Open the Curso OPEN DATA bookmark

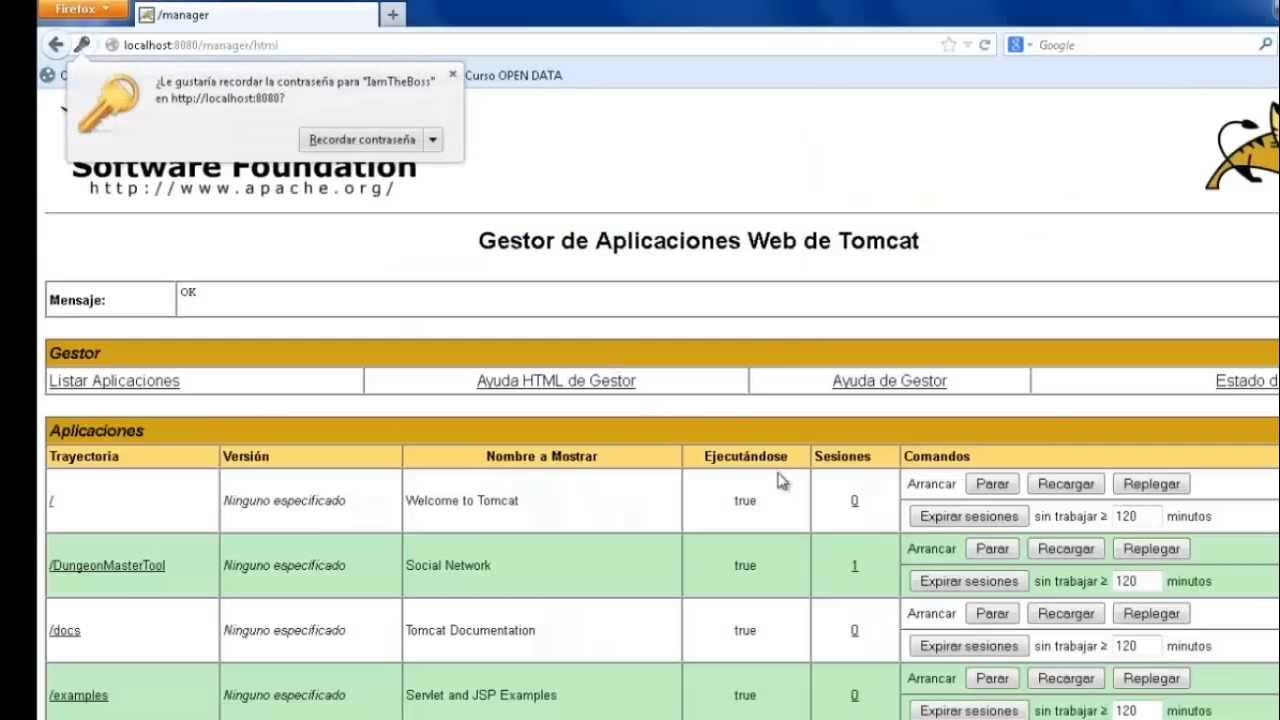513,75
